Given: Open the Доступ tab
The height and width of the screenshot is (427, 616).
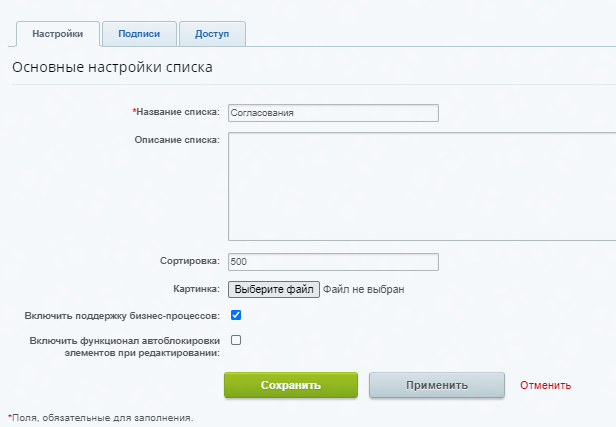Looking at the screenshot, I should click(212, 34).
